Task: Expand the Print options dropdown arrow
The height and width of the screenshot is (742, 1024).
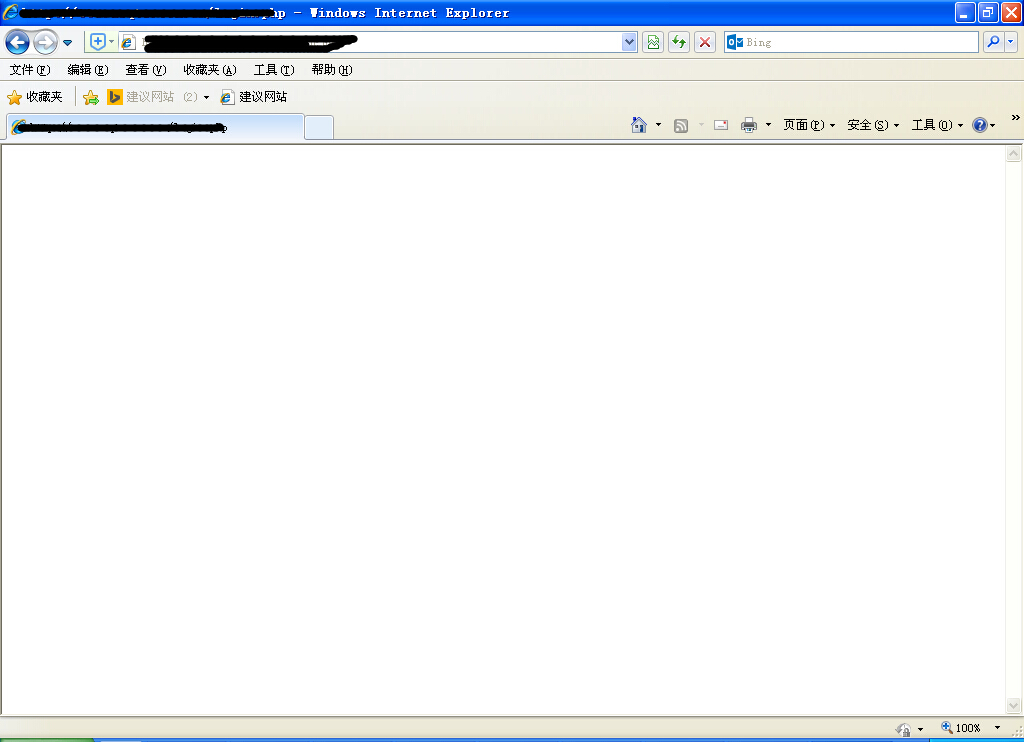Action: pos(768,125)
